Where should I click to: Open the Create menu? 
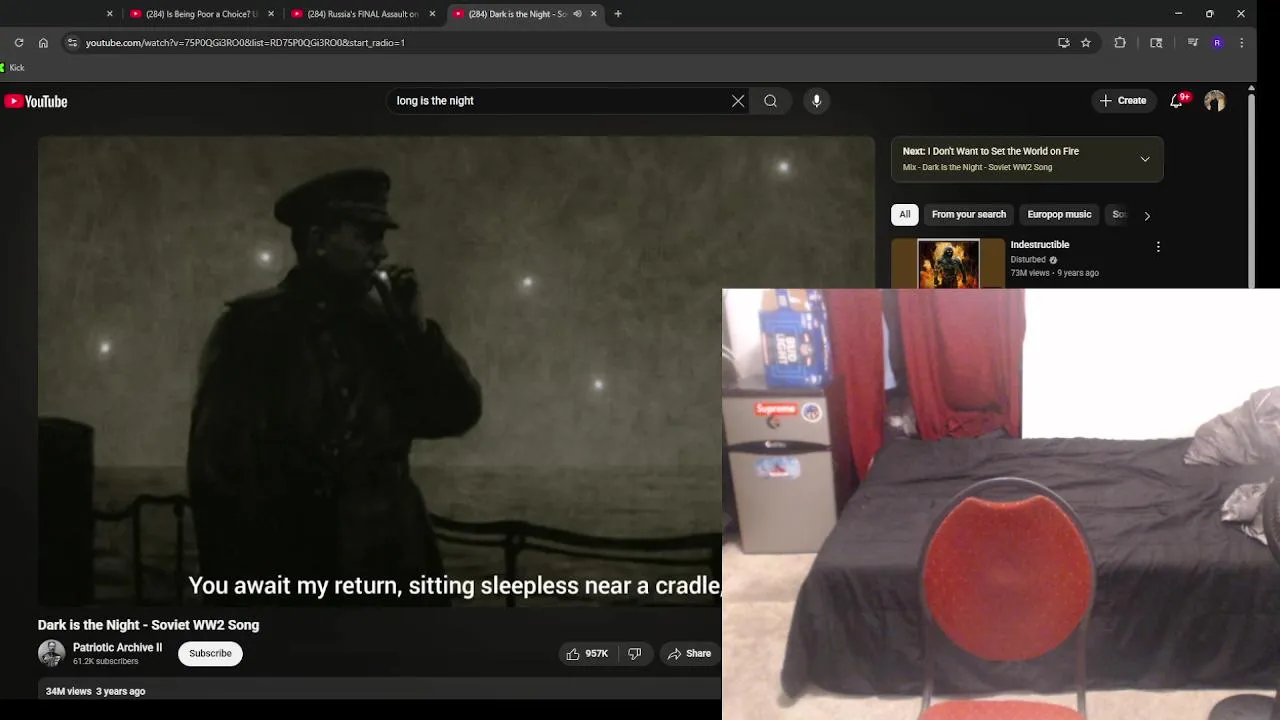(1123, 101)
